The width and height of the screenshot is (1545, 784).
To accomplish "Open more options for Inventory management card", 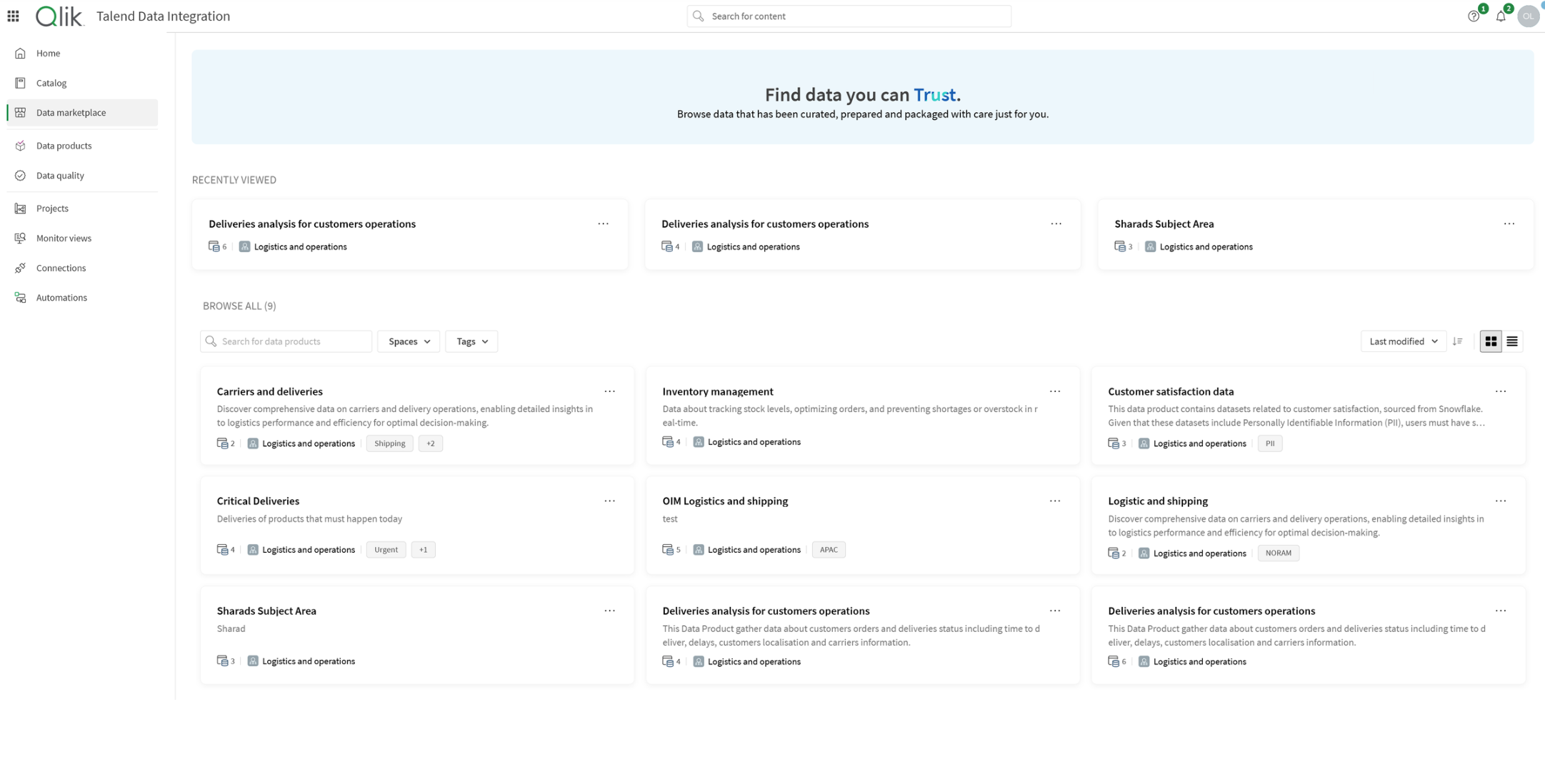I will [x=1054, y=391].
